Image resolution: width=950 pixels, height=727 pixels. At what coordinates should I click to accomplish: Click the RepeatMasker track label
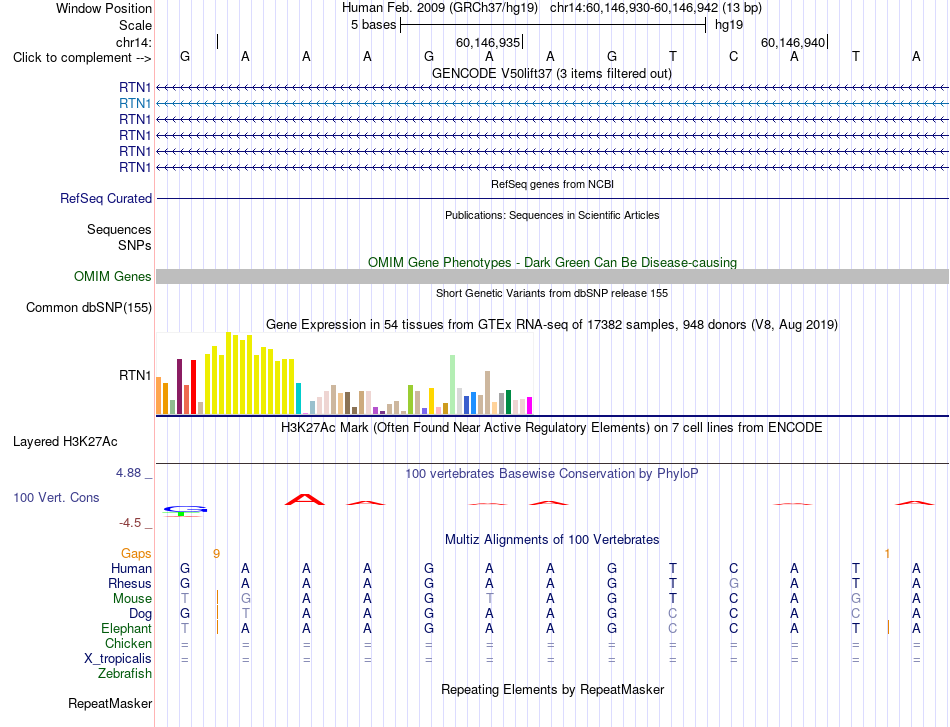click(x=110, y=703)
